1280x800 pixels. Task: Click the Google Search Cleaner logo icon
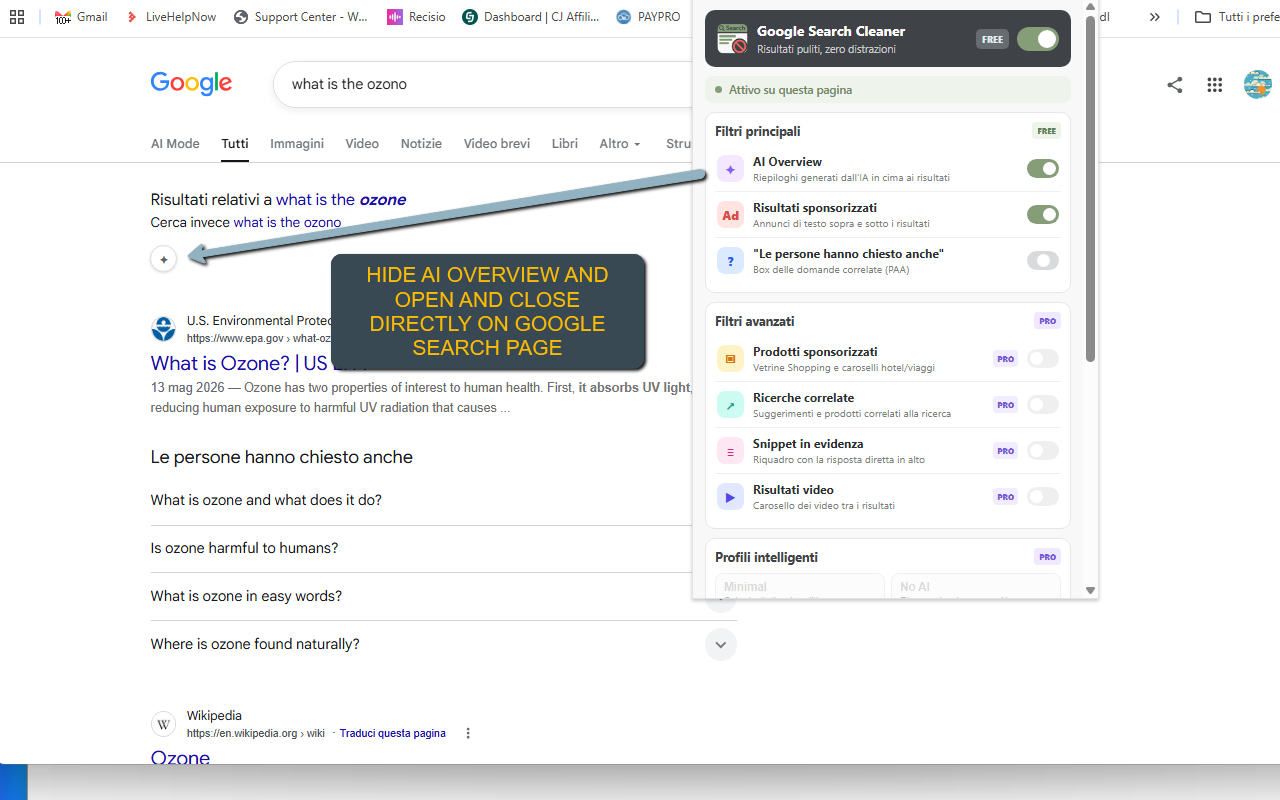pyautogui.click(x=733, y=39)
